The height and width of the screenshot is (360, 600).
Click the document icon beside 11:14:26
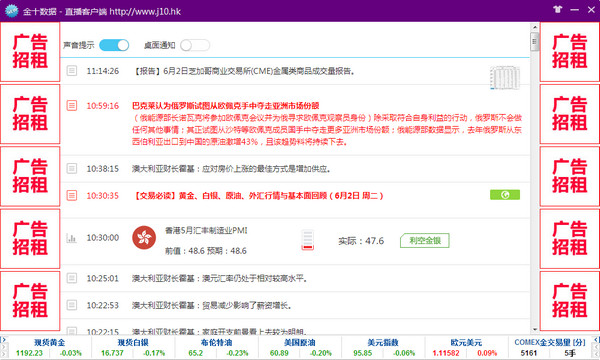pyautogui.click(x=72, y=70)
